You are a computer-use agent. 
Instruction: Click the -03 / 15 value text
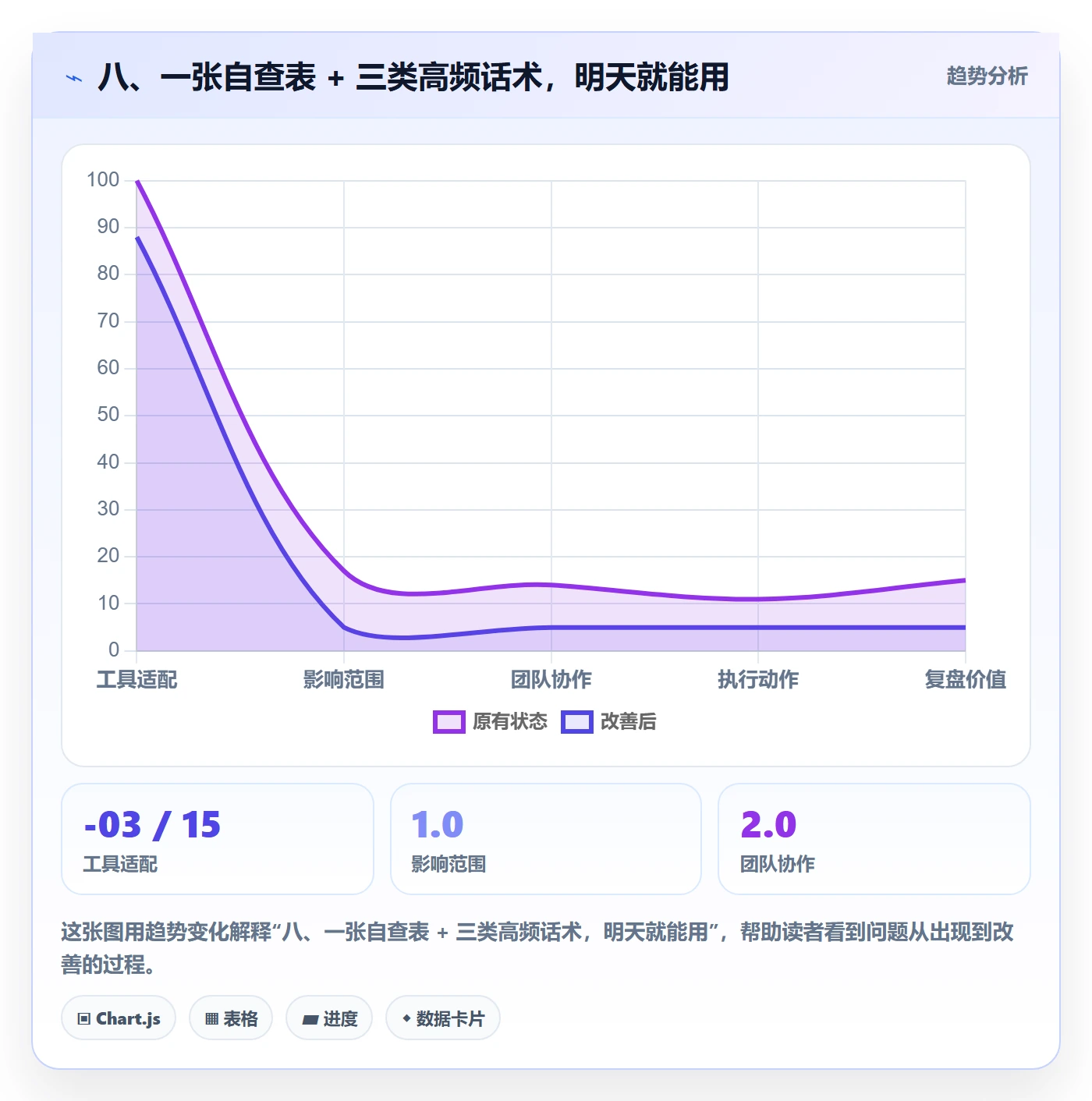[x=152, y=825]
